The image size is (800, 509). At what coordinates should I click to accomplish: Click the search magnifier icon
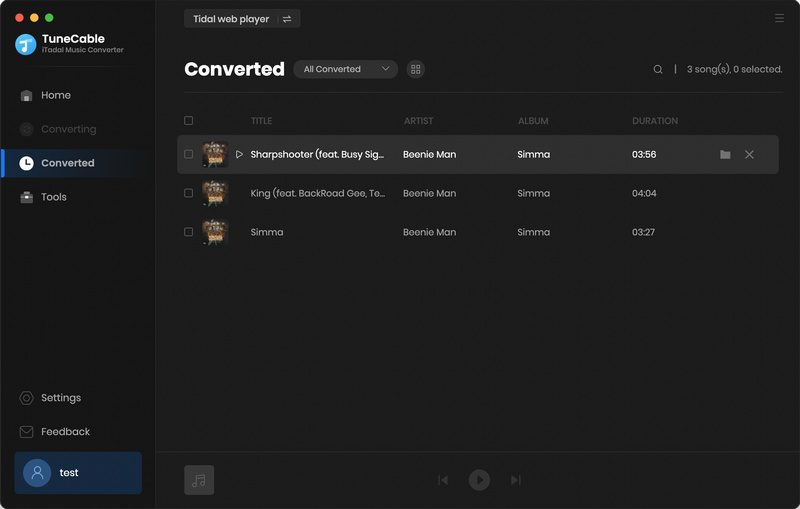658,69
